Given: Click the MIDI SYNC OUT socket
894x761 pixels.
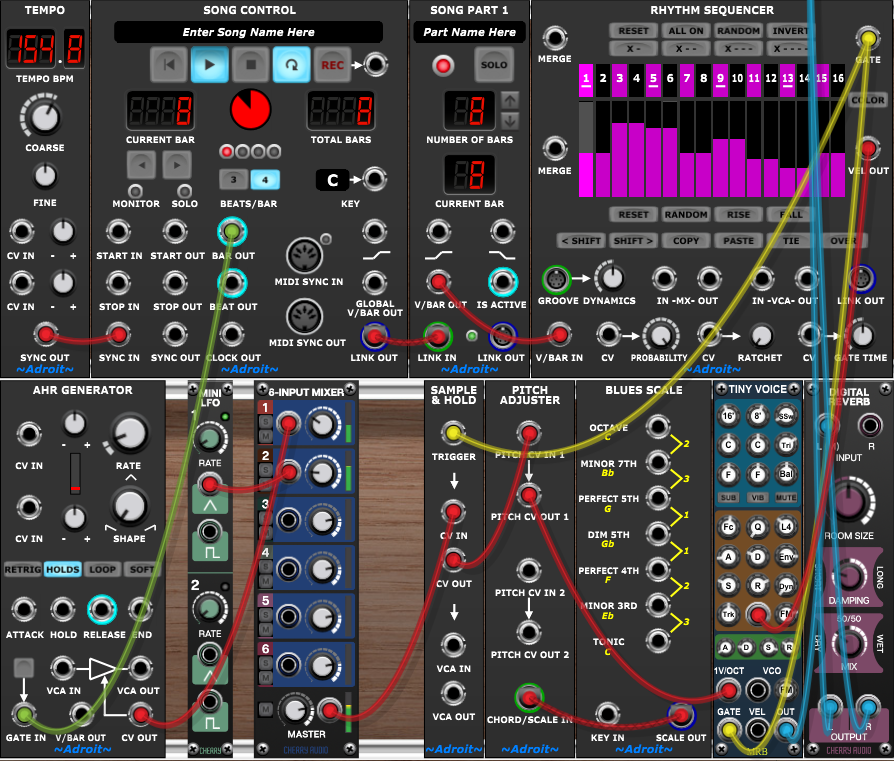Looking at the screenshot, I should click(304, 316).
